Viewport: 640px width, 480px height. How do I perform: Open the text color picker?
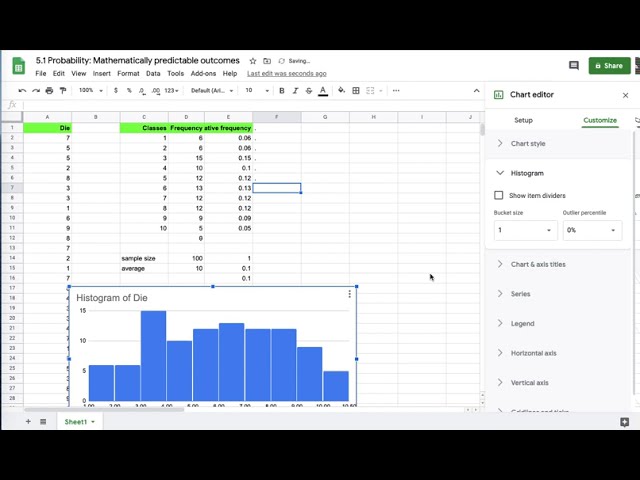point(323,91)
